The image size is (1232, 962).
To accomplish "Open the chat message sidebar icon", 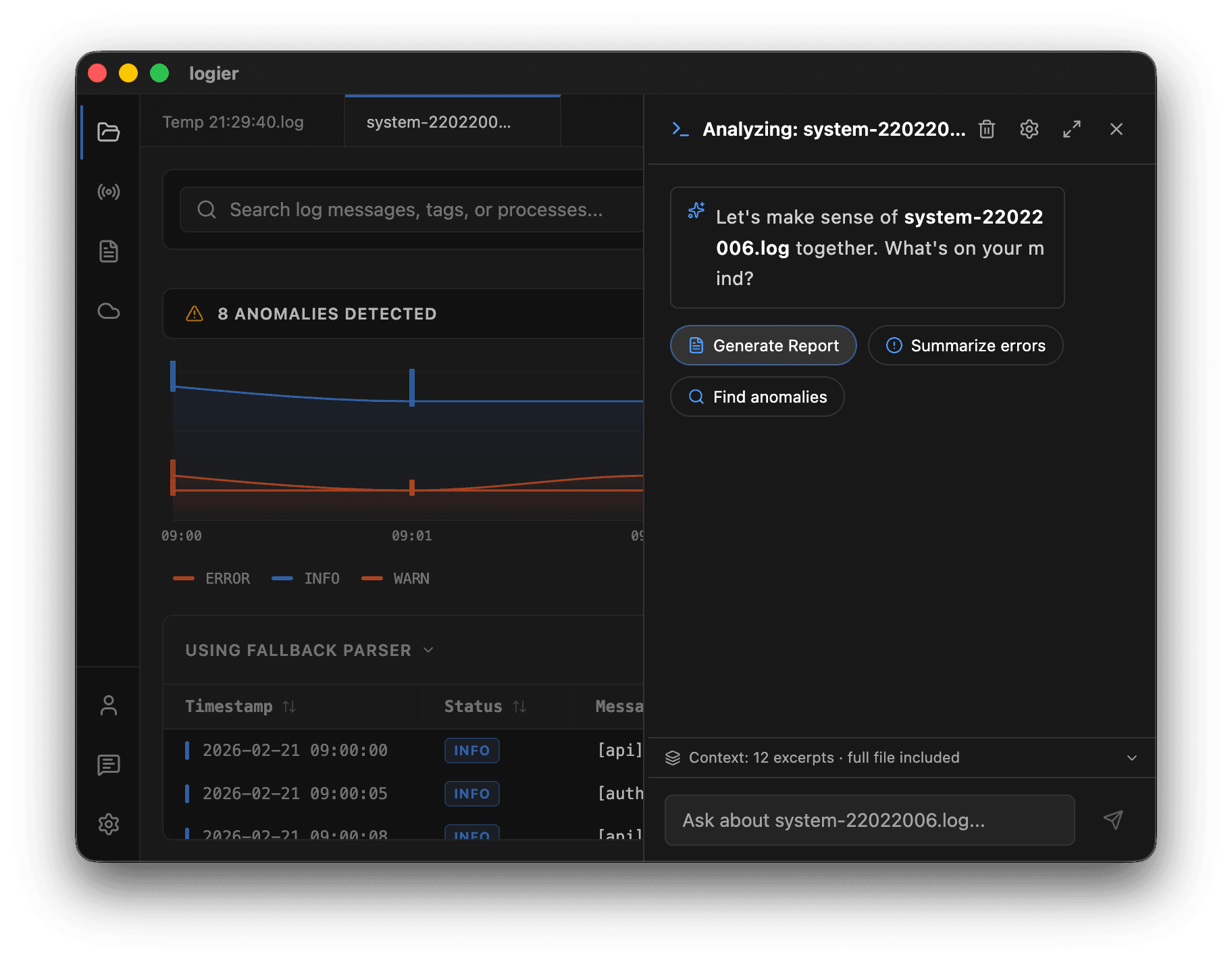I will (x=109, y=765).
